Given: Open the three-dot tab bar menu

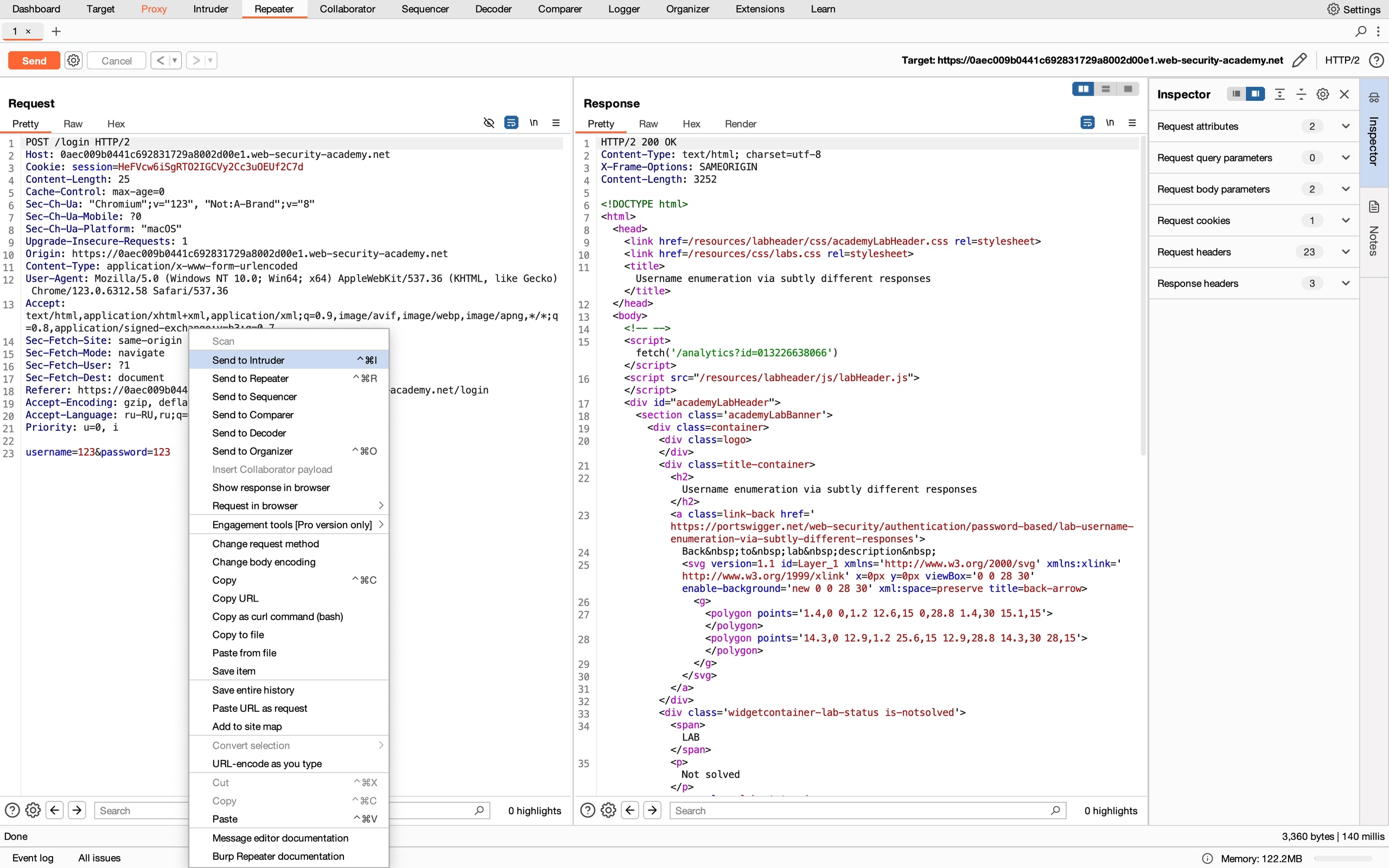Looking at the screenshot, I should [1378, 31].
